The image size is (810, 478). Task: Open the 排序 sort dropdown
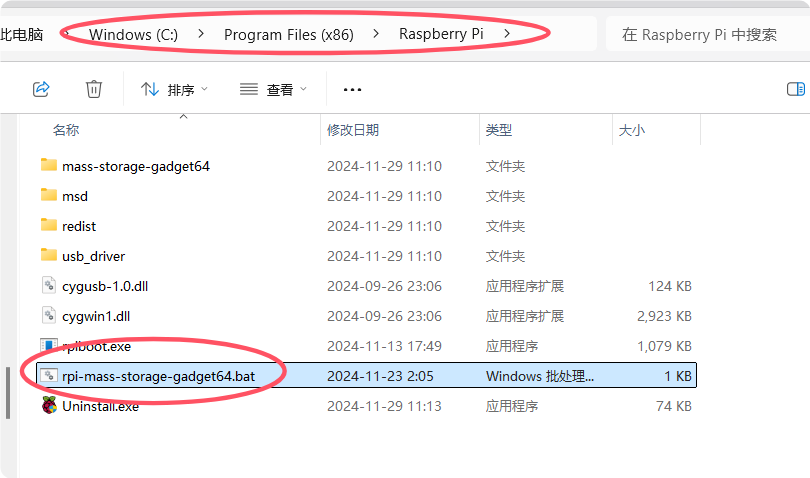tap(175, 90)
